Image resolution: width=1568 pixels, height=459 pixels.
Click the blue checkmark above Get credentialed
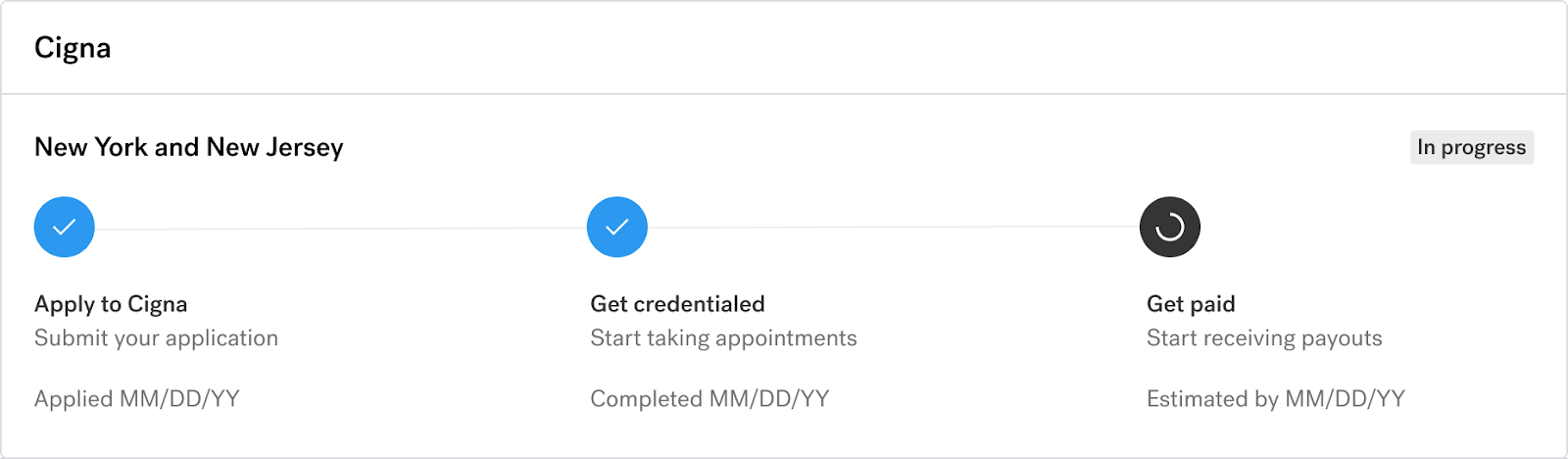[617, 228]
